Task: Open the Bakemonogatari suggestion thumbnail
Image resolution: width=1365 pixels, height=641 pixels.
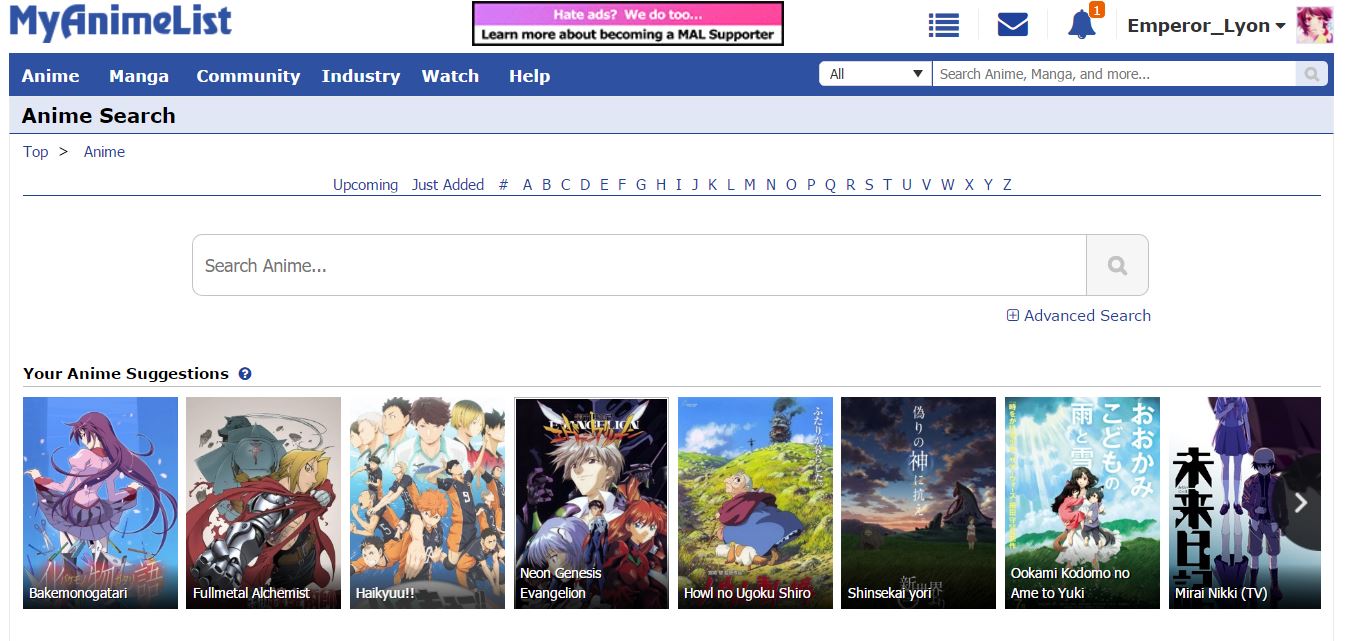Action: pos(100,503)
